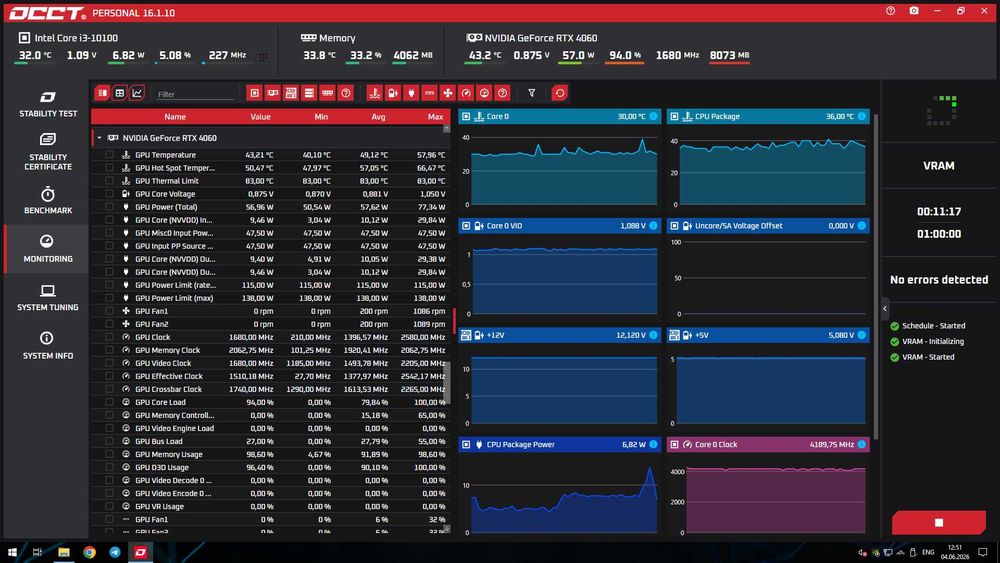
Task: Select the GPU Effective Clock row
Action: (271, 376)
